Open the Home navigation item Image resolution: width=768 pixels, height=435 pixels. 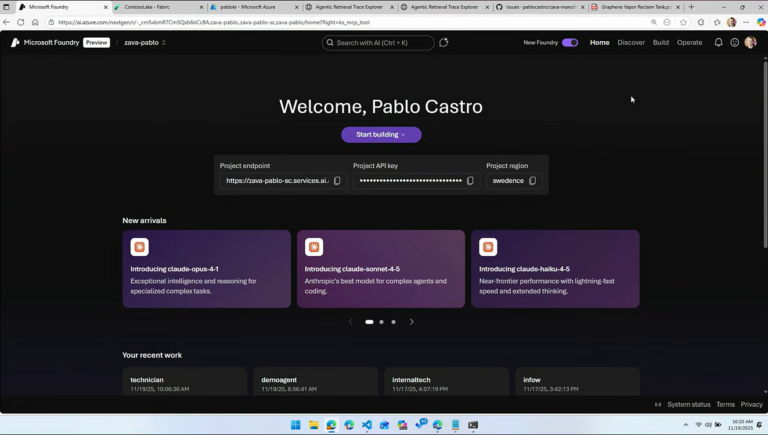coord(600,43)
